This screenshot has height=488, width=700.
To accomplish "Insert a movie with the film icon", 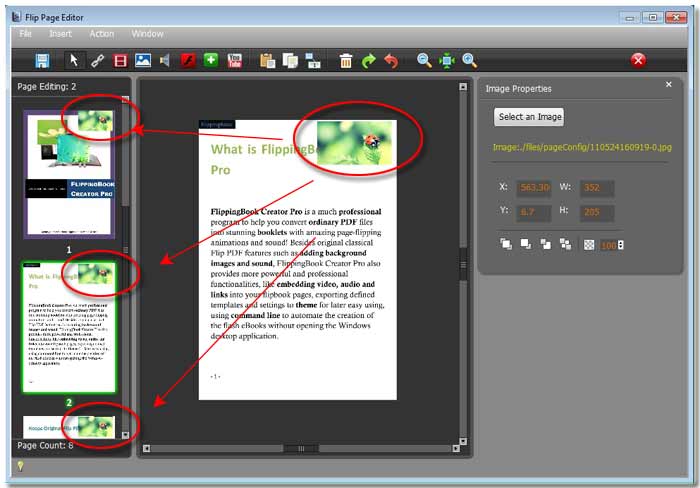I will point(120,60).
